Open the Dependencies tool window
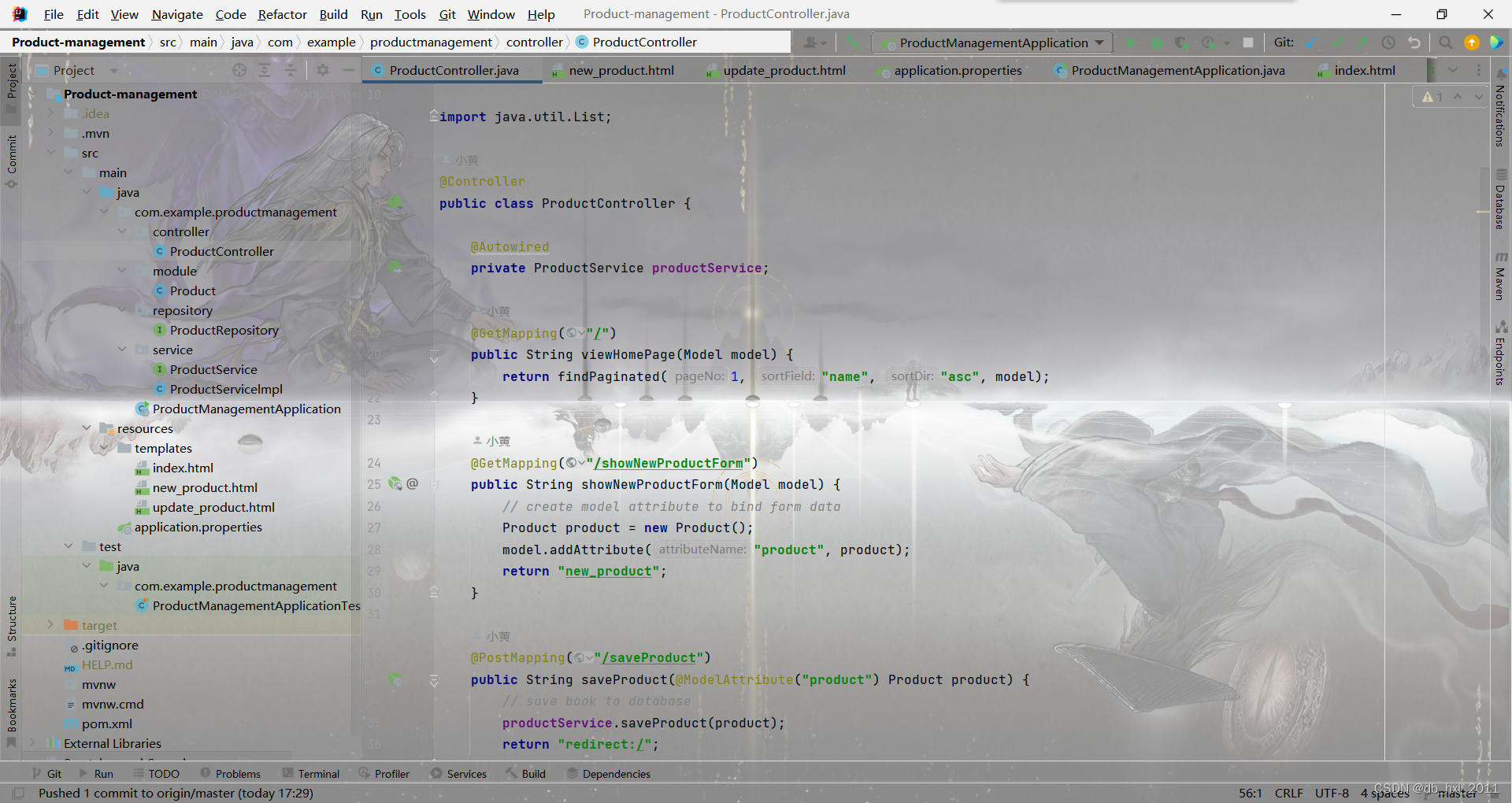 tap(609, 774)
